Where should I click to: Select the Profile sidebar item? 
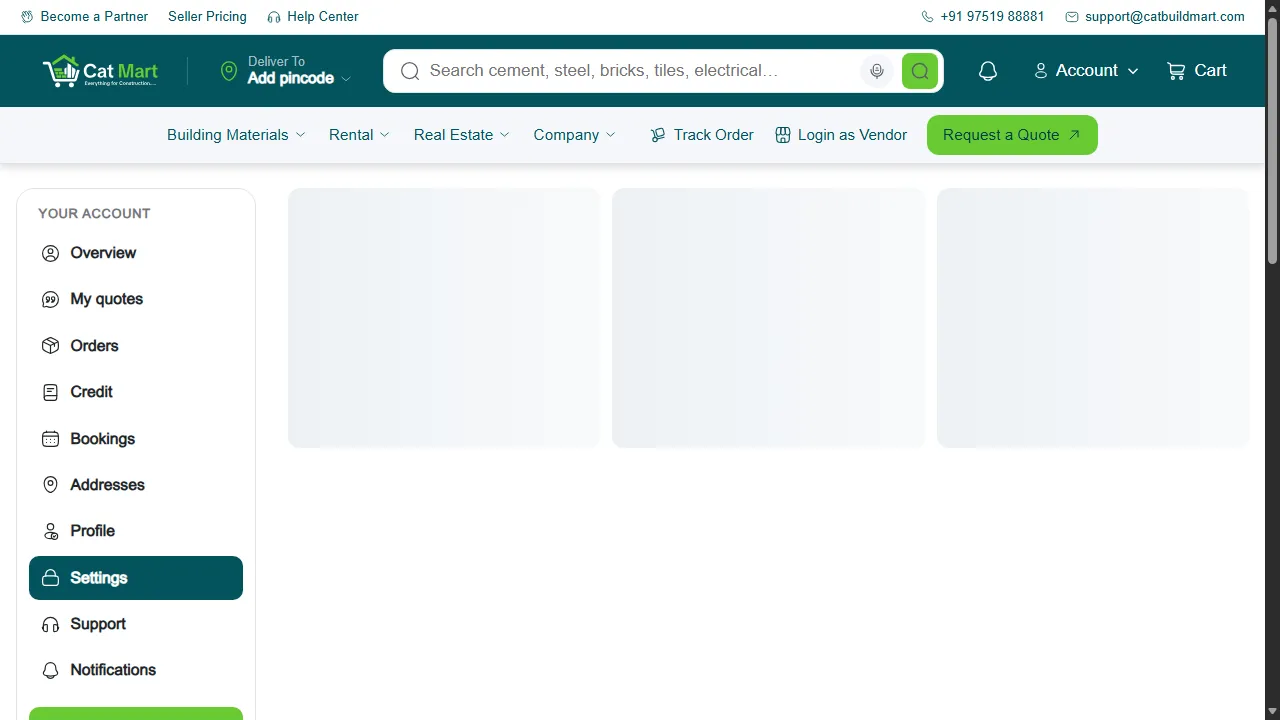point(136,531)
